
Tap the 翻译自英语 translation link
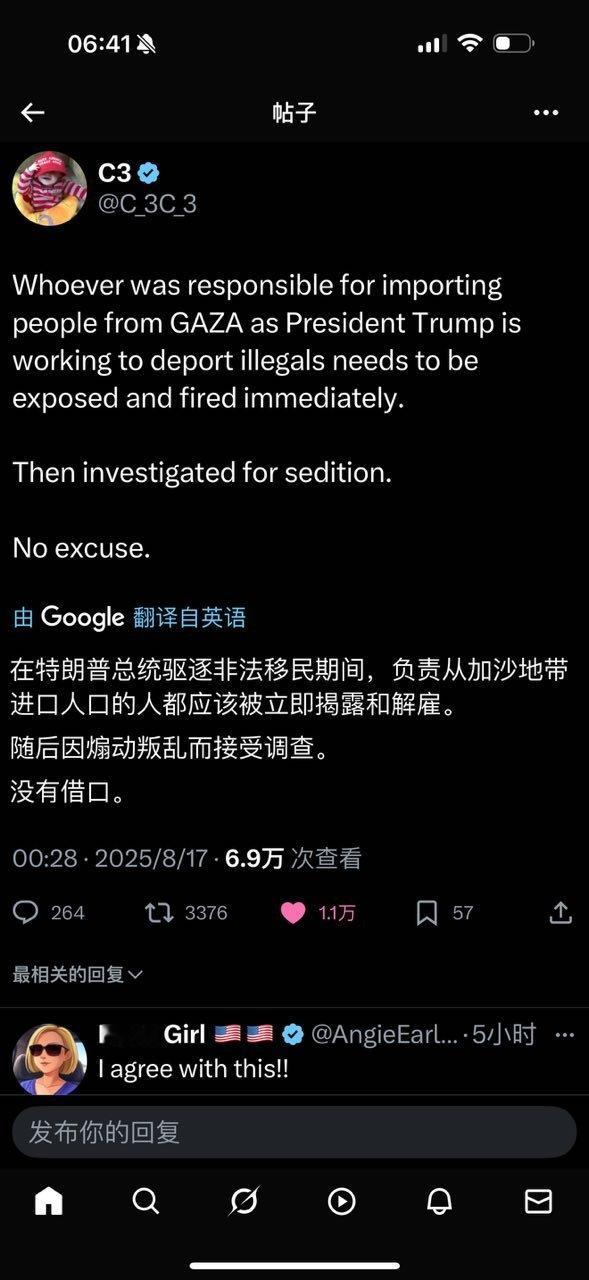click(x=190, y=617)
